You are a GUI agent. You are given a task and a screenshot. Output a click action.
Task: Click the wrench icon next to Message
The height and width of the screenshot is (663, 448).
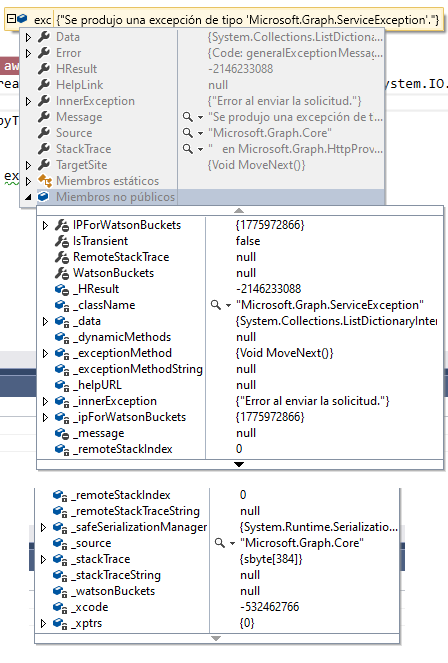point(44,117)
